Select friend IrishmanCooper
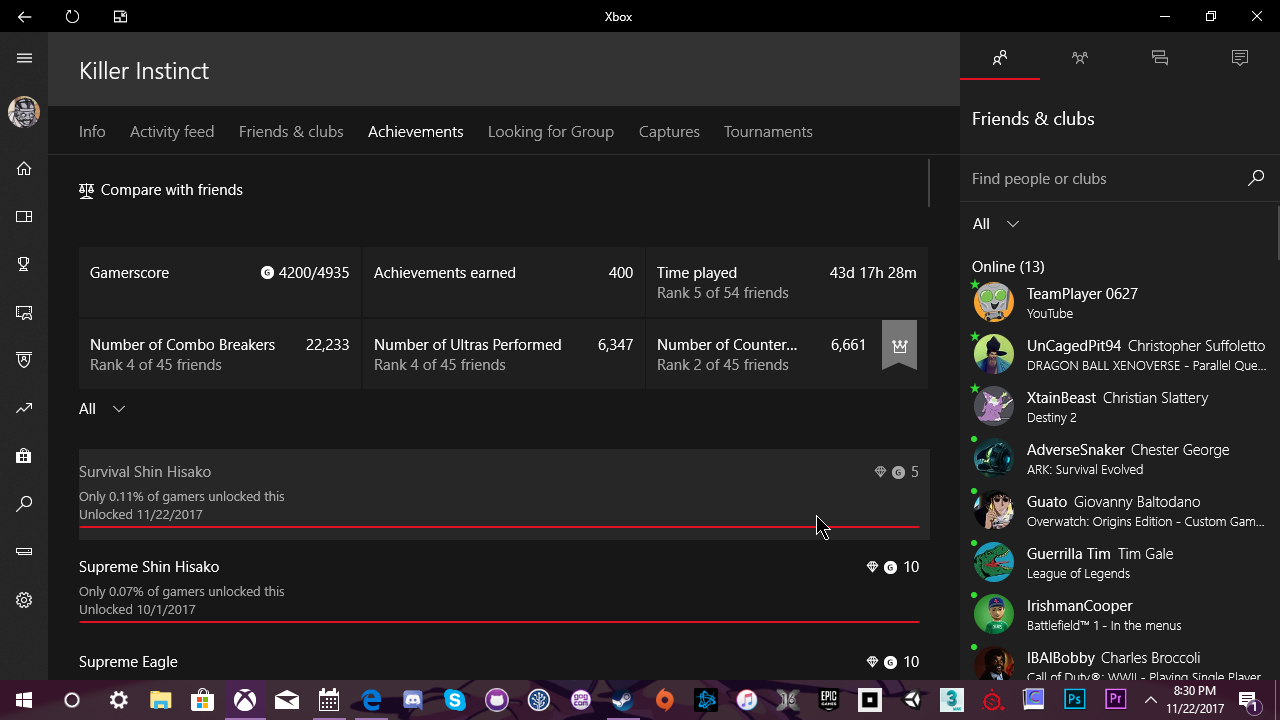 click(1120, 614)
